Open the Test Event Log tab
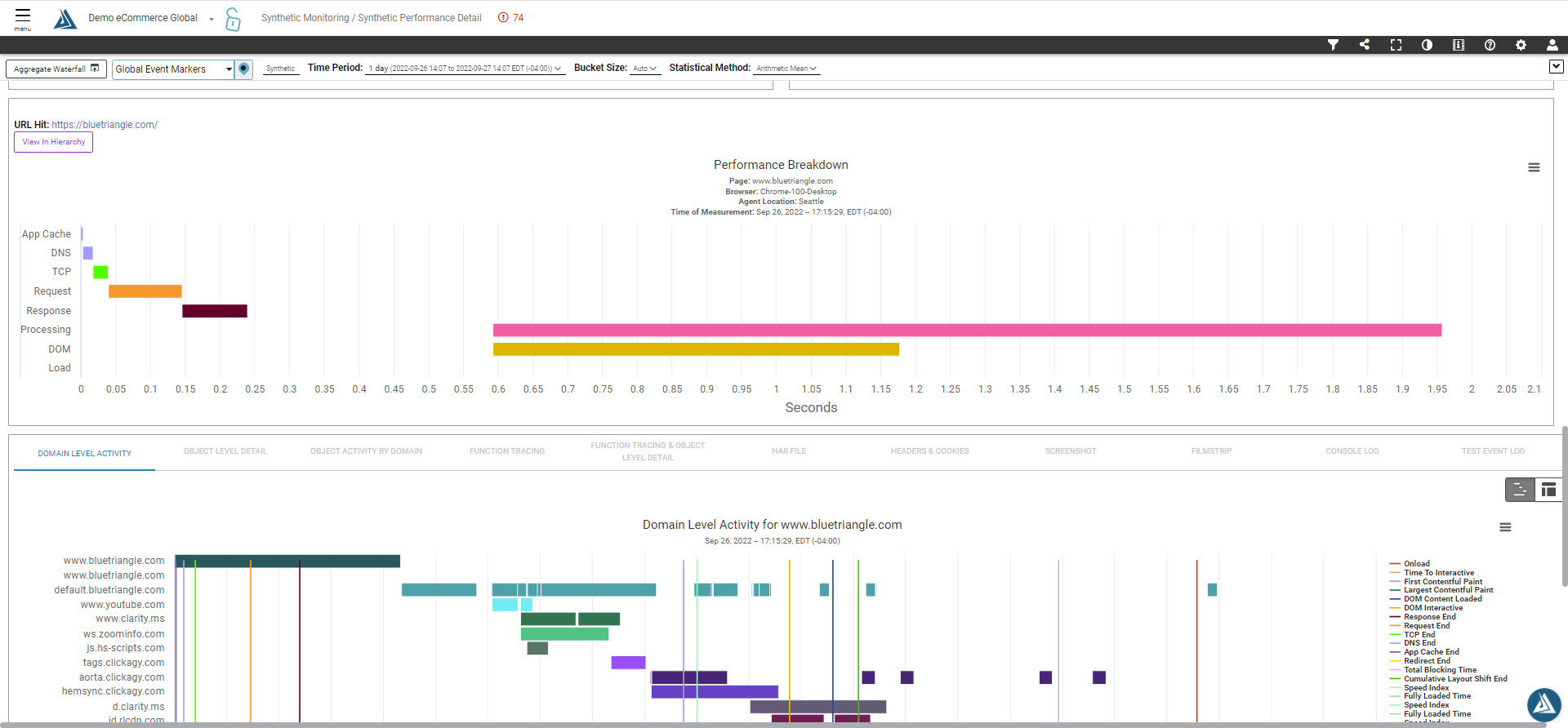The width and height of the screenshot is (1568, 728). tap(1493, 451)
